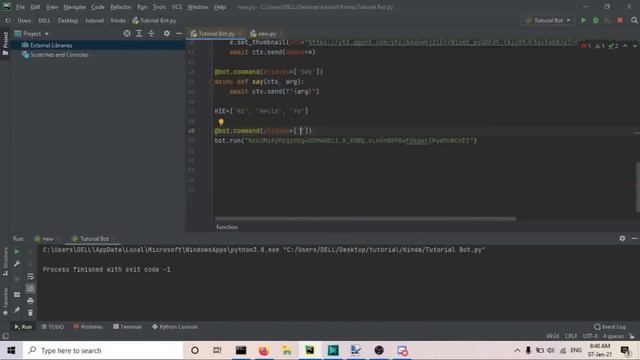Open PyCharm from the Windows taskbar

coord(310,351)
